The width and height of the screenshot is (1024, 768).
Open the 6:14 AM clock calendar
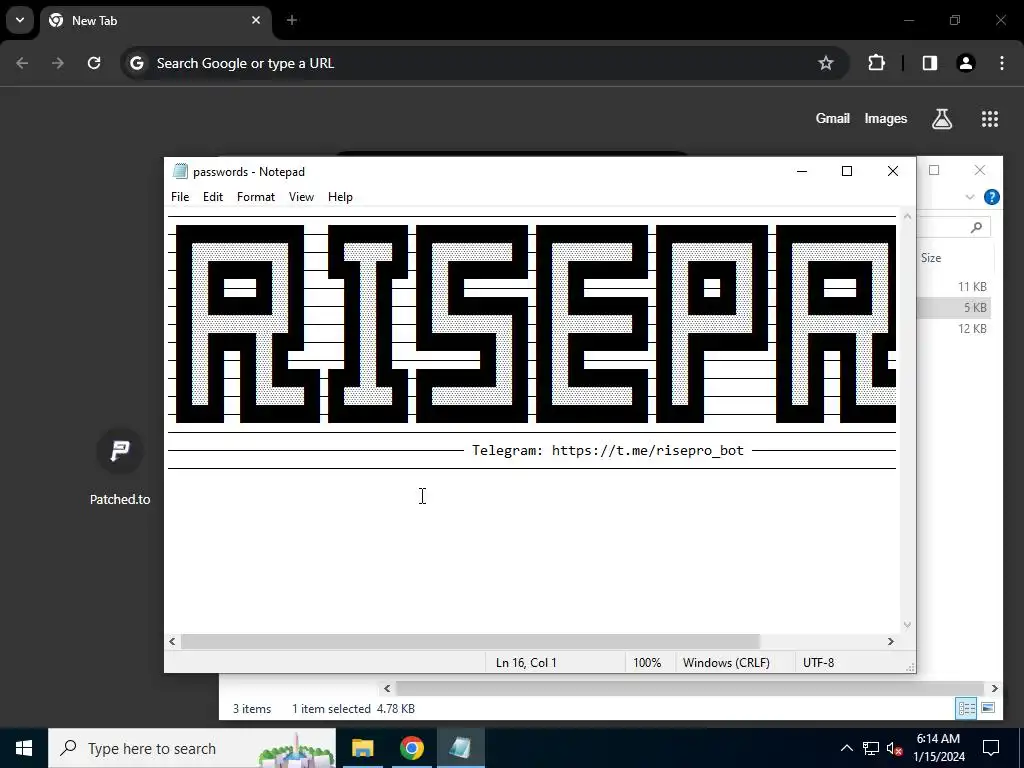coord(938,748)
